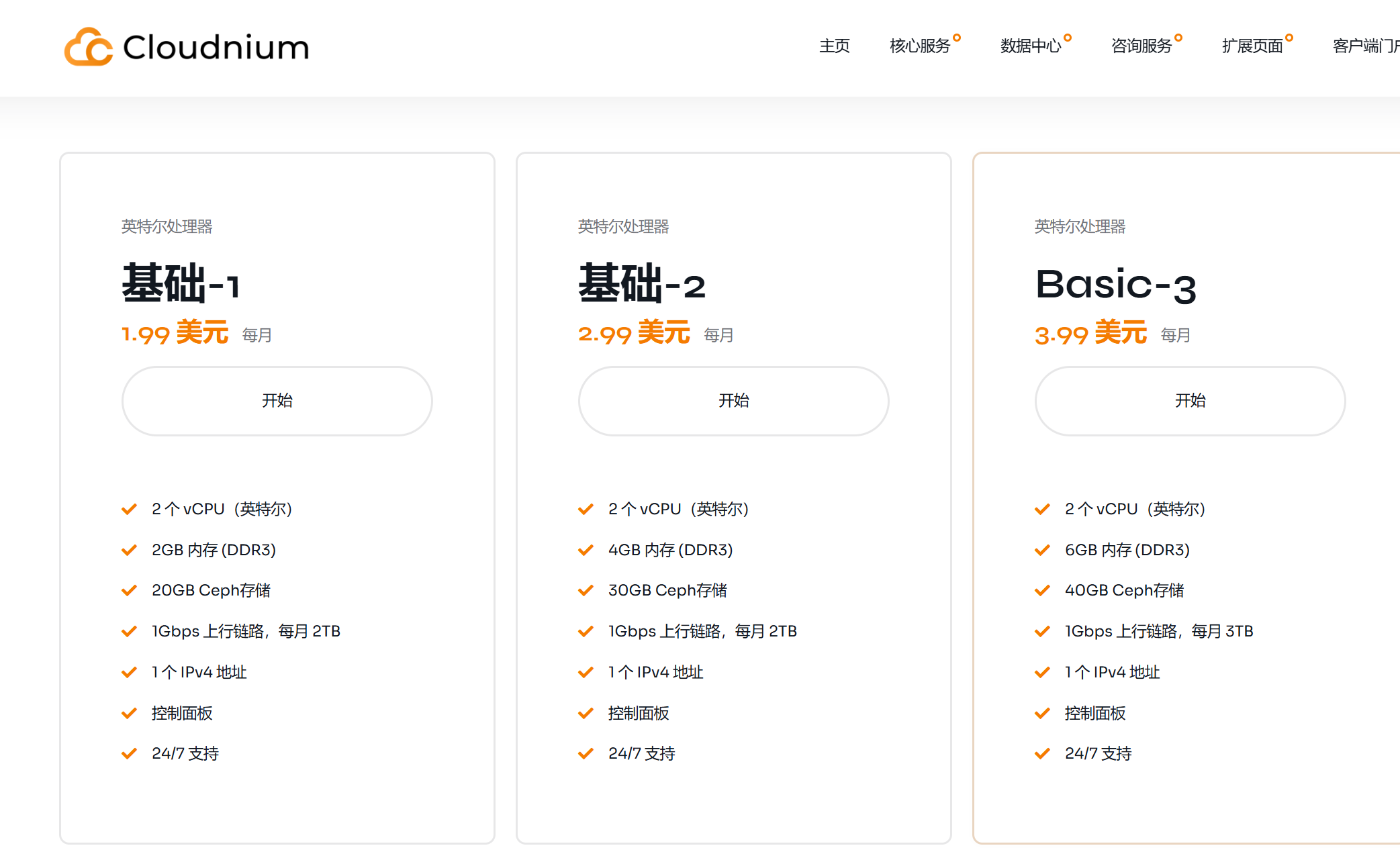
Task: Open the 客户端门户 menu item
Action: [x=1365, y=46]
